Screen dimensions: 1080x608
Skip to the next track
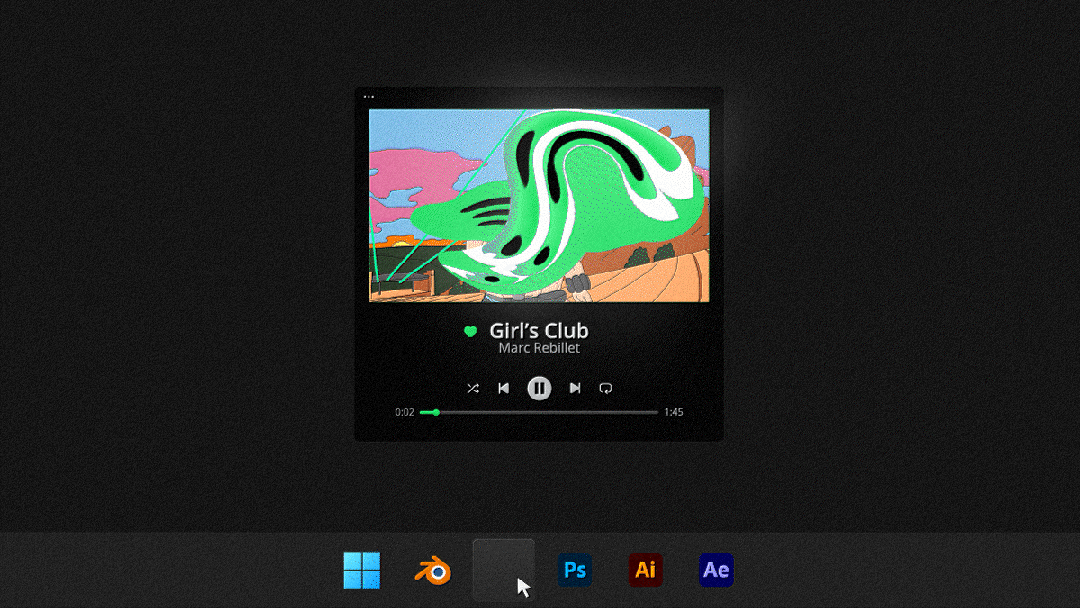pos(574,388)
